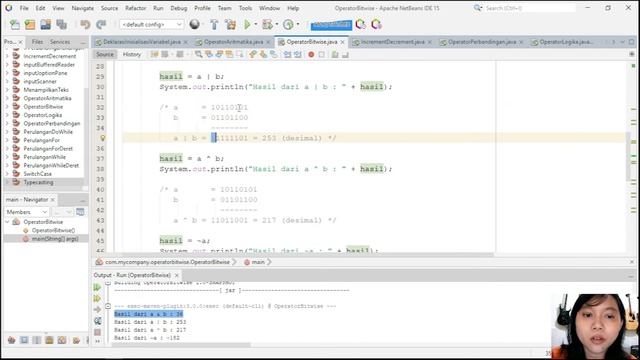Click the New File toolbar icon
The image size is (640, 360).
pyautogui.click(x=15, y=24)
